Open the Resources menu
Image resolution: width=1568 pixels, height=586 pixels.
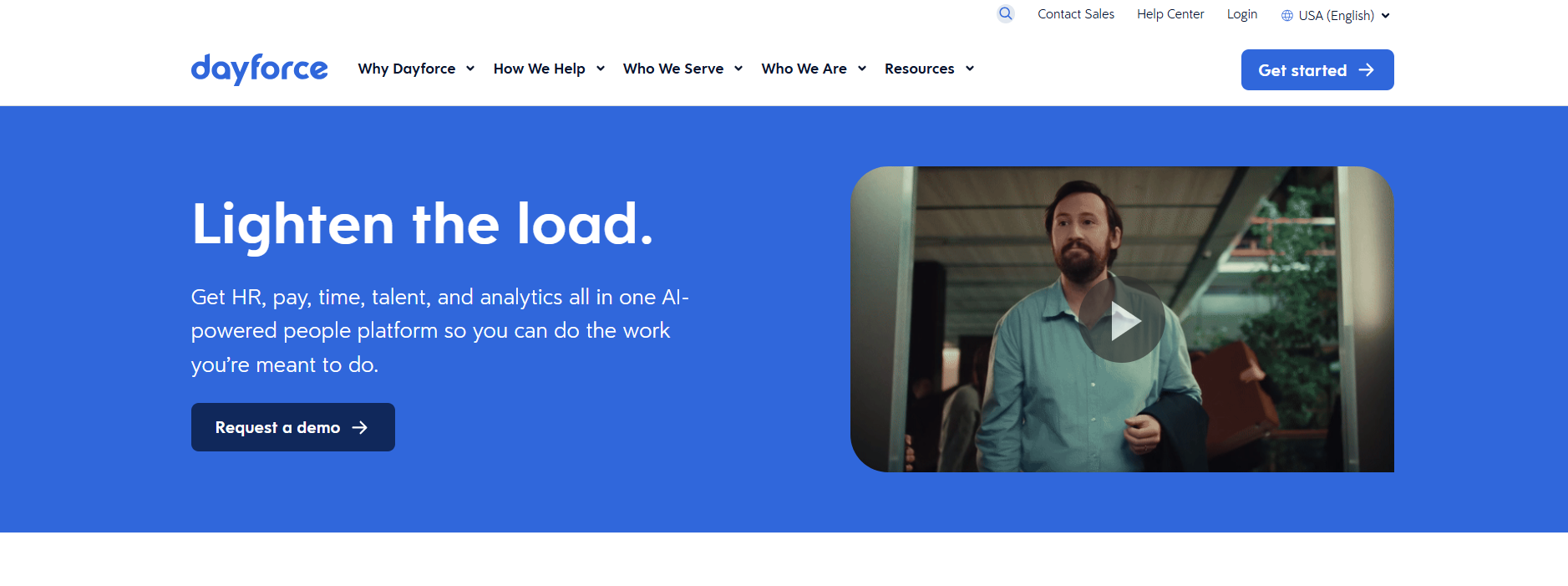920,69
